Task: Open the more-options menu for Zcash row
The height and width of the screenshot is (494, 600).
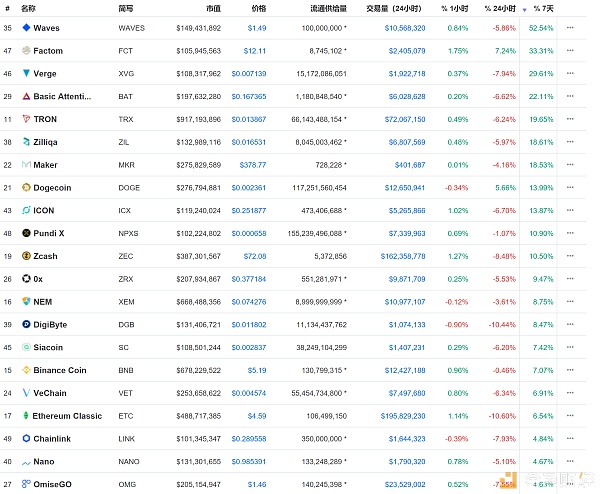Action: pyautogui.click(x=570, y=256)
